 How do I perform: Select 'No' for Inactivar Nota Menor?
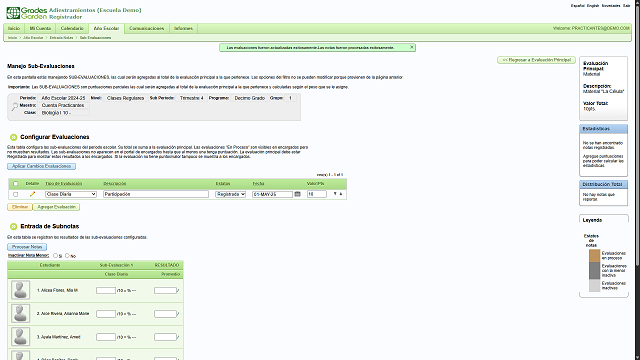67,256
